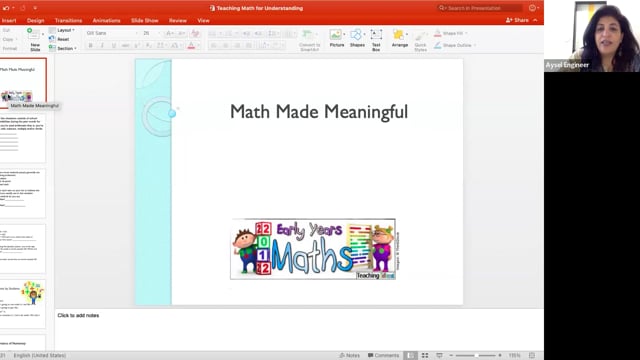This screenshot has height=360, width=640.
Task: Click the Reset slide button
Action: tap(59, 39)
